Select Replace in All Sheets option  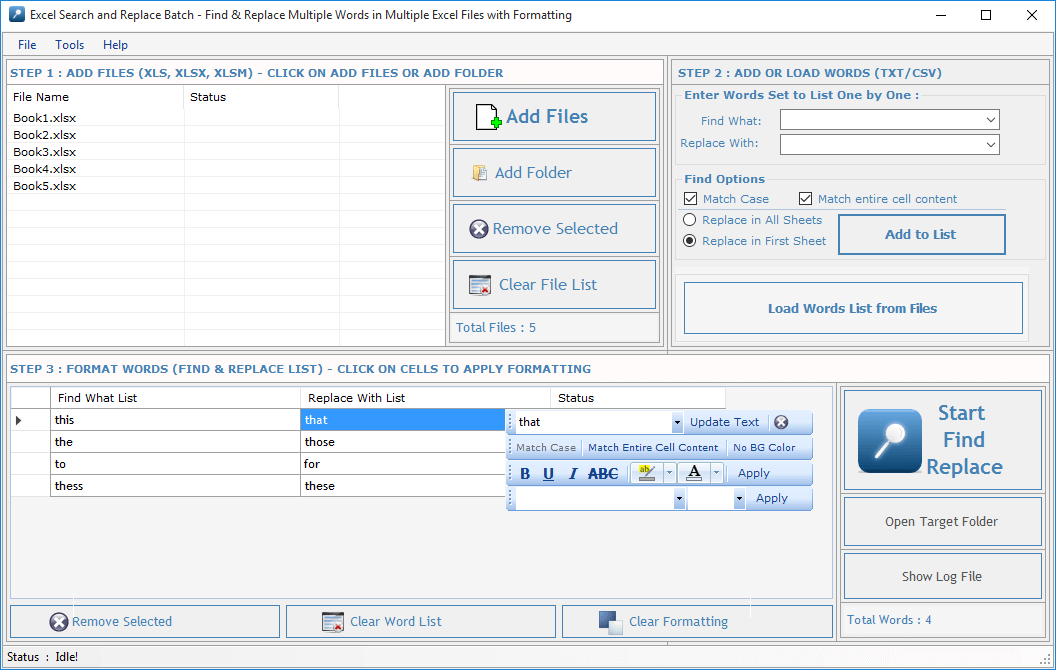point(690,220)
